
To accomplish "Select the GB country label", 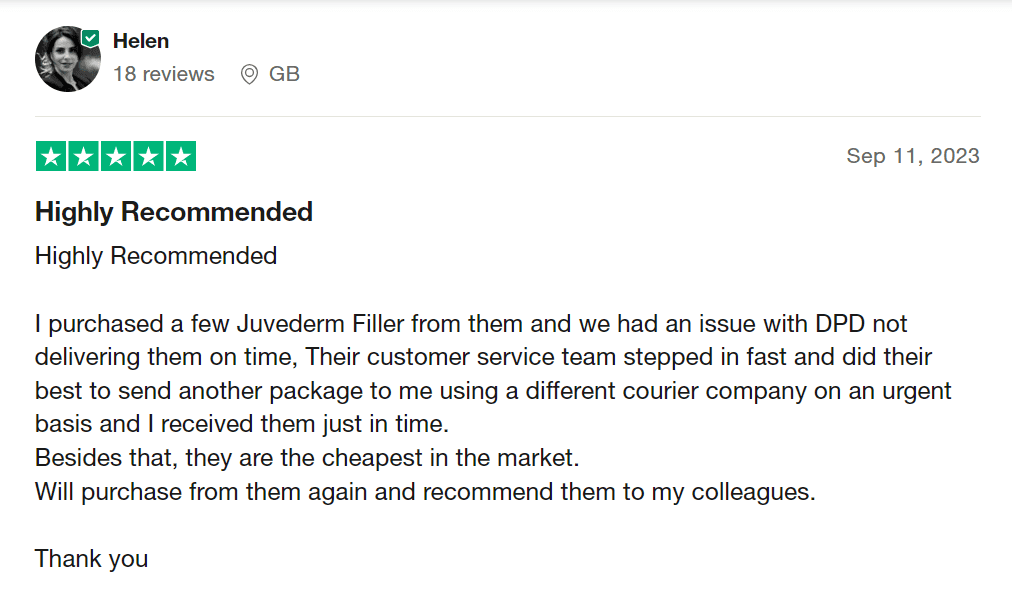I will click(284, 74).
